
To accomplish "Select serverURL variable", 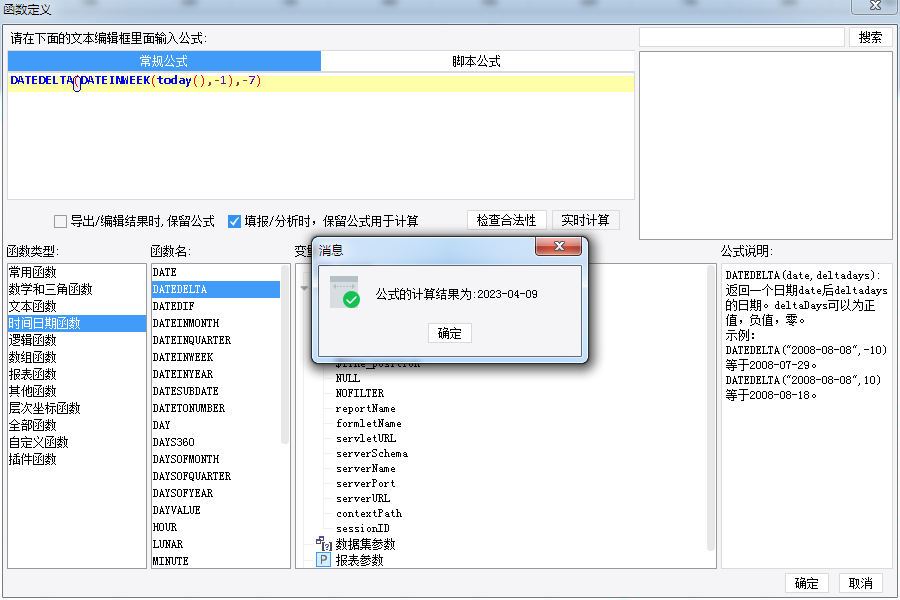I will 363,498.
